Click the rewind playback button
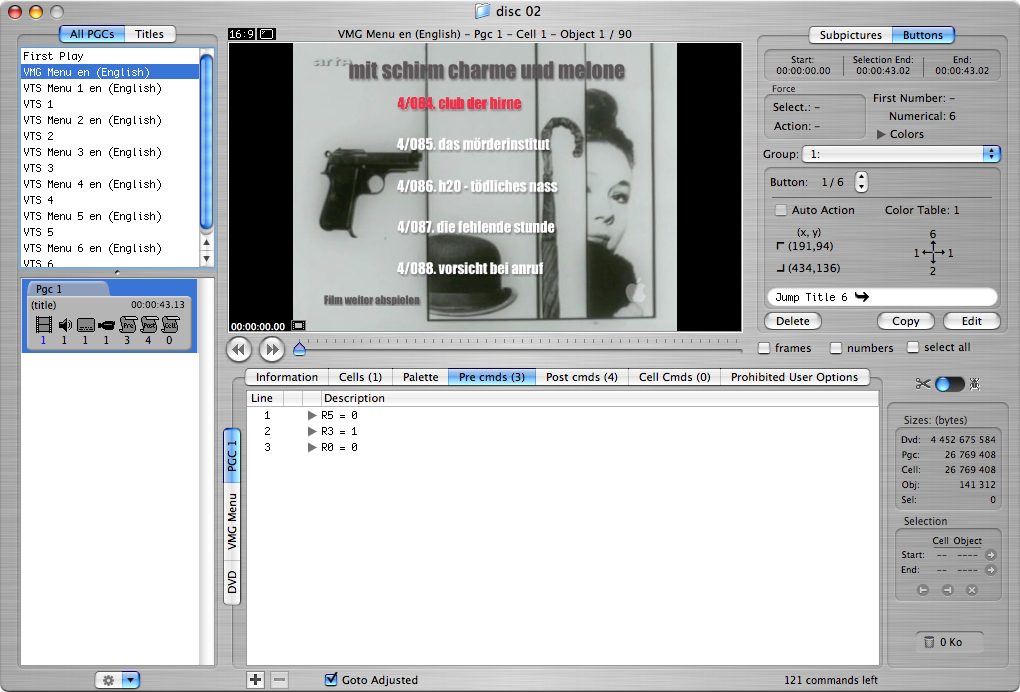The image size is (1020, 692). (x=239, y=349)
